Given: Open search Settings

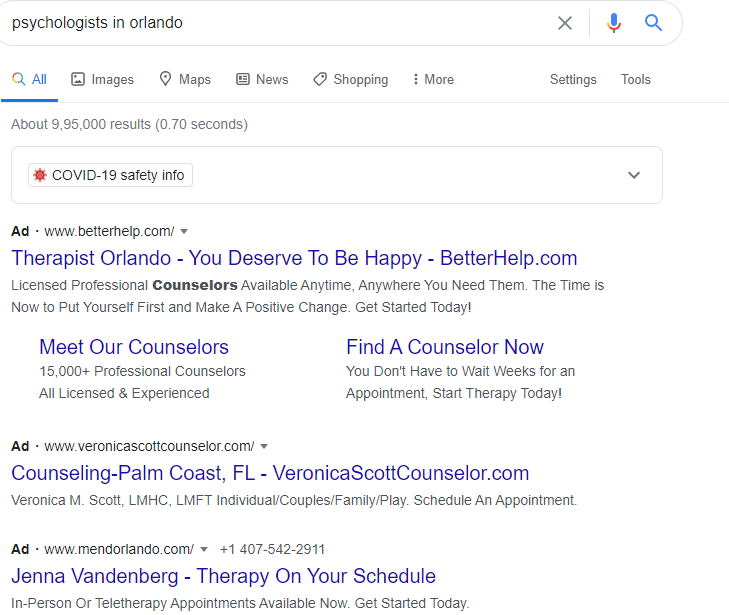Looking at the screenshot, I should pyautogui.click(x=573, y=79).
